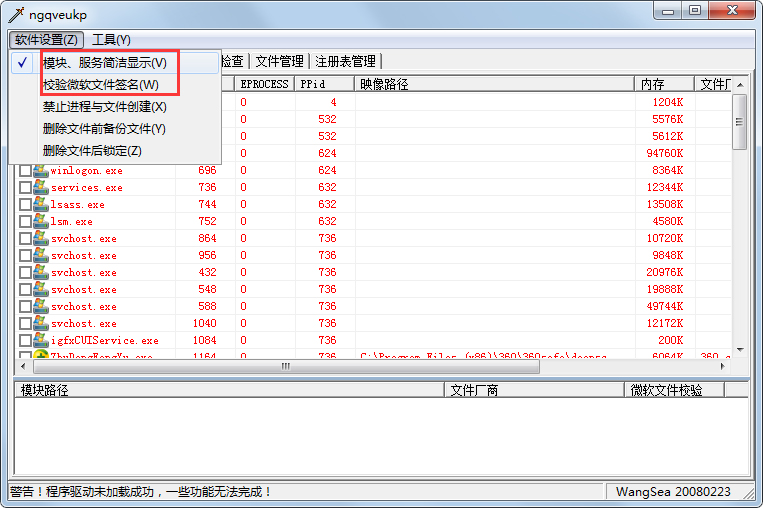Collapse the 软件设置(Z) menu
Screen dimensions: 763x508
click(46, 40)
